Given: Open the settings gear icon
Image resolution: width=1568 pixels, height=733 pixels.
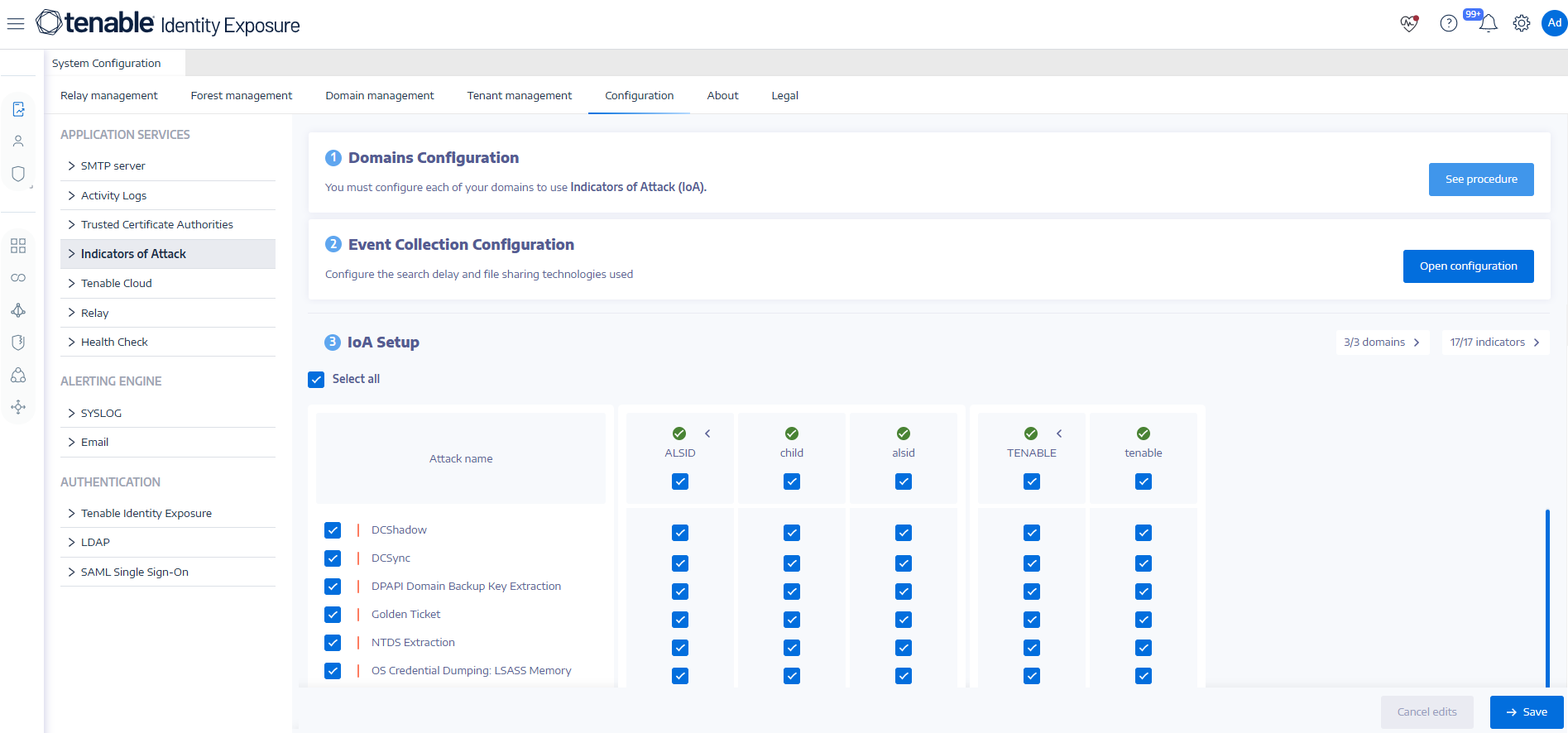Looking at the screenshot, I should (x=1521, y=24).
